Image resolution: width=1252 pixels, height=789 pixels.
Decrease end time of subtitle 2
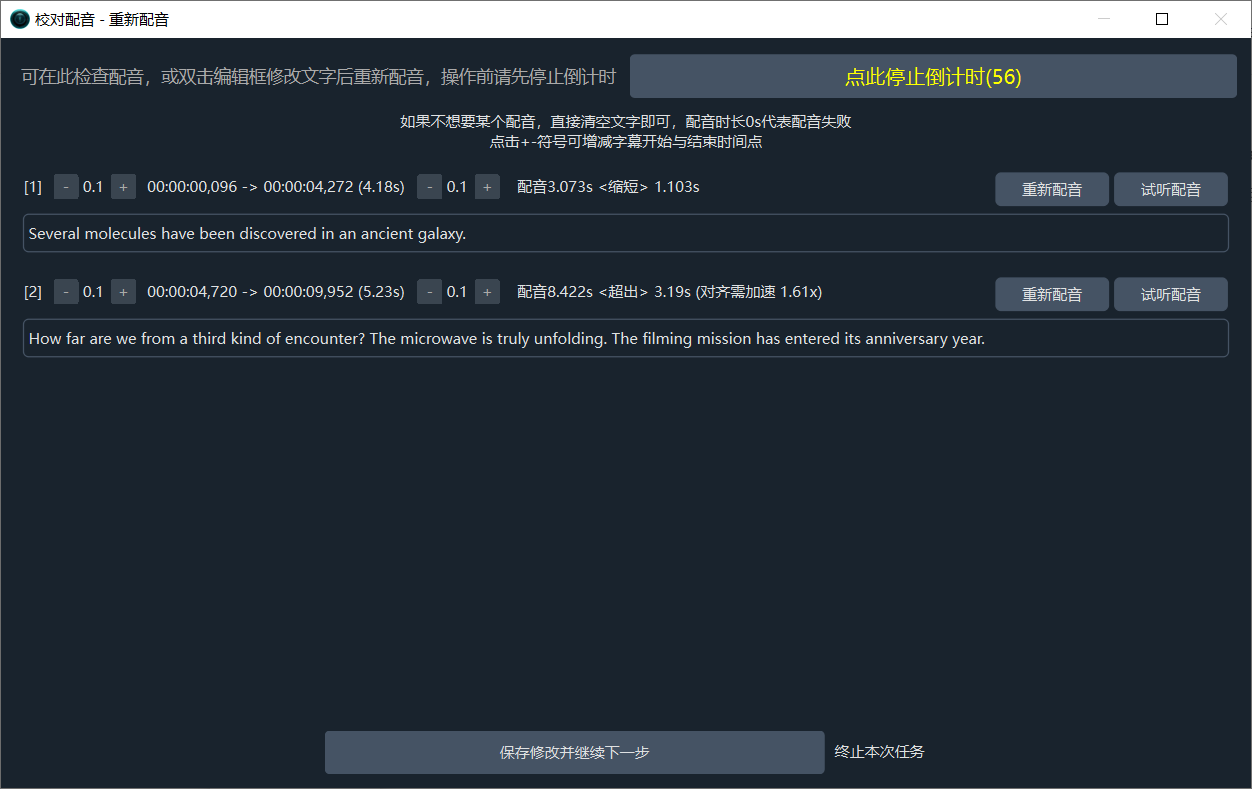point(429,292)
